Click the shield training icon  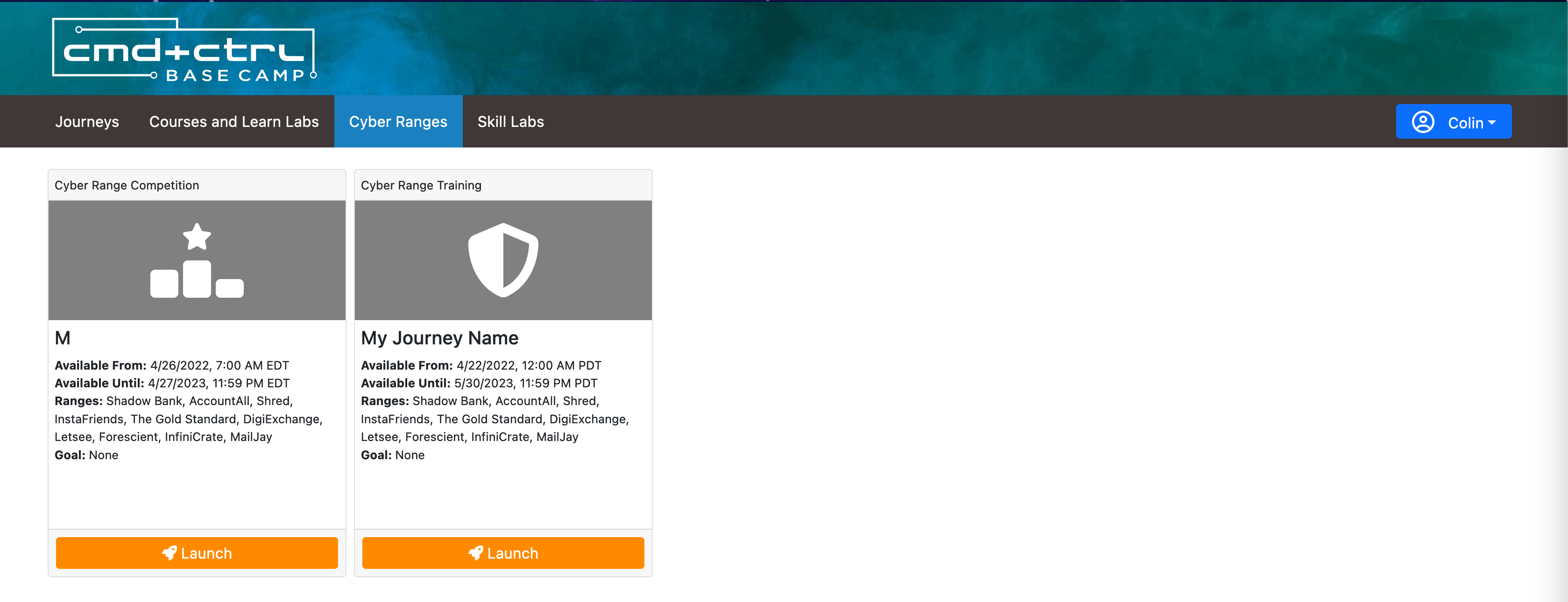(x=503, y=260)
